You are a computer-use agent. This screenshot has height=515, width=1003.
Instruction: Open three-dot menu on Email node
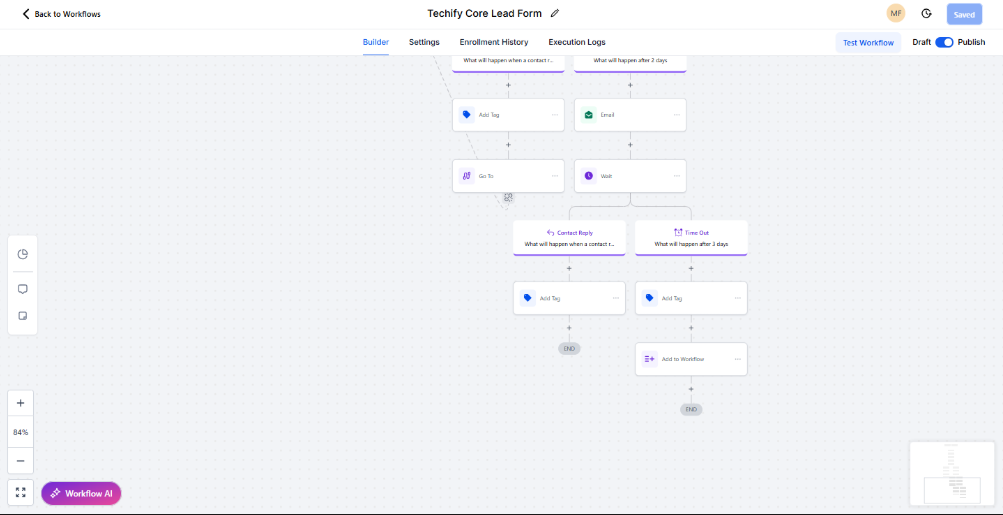point(677,115)
